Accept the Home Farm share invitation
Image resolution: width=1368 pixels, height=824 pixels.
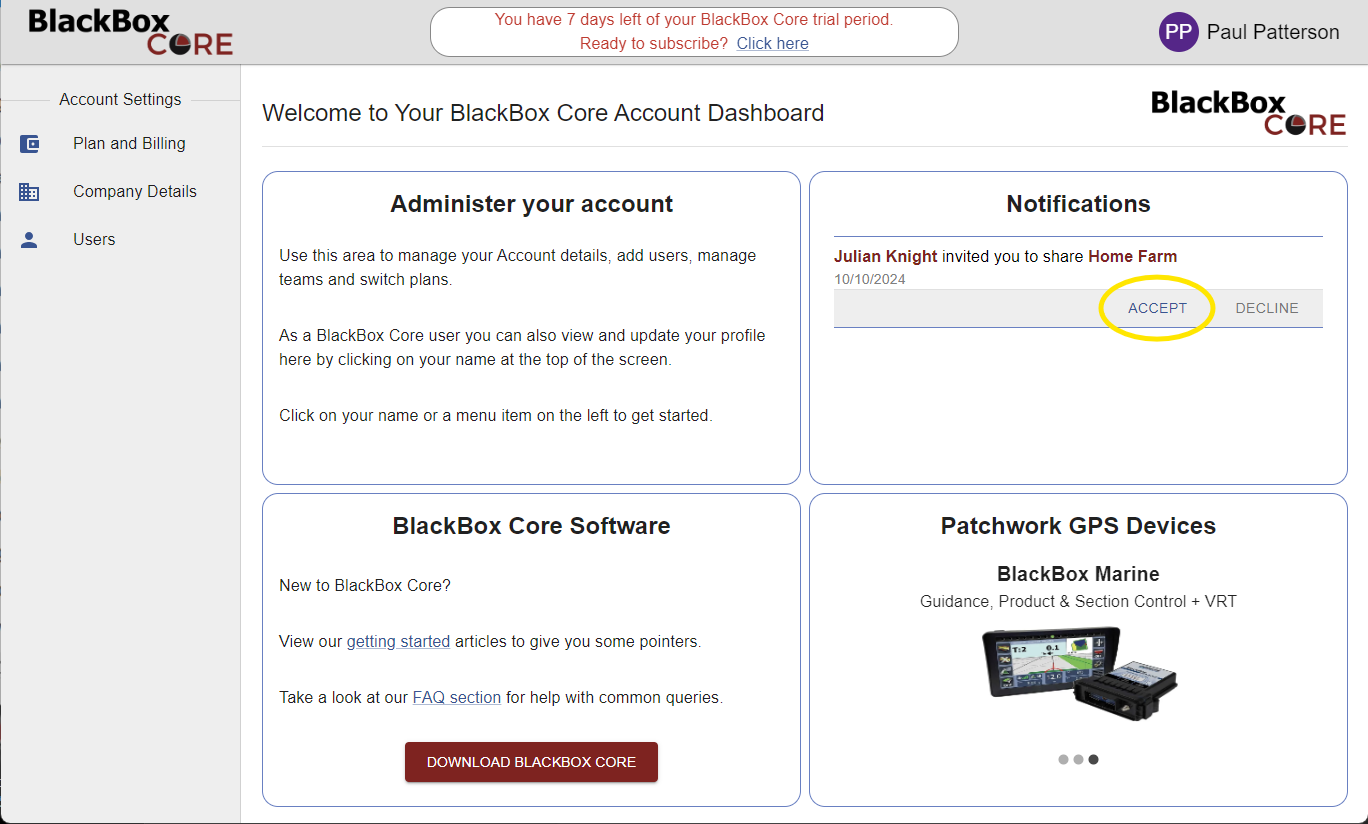(1157, 308)
